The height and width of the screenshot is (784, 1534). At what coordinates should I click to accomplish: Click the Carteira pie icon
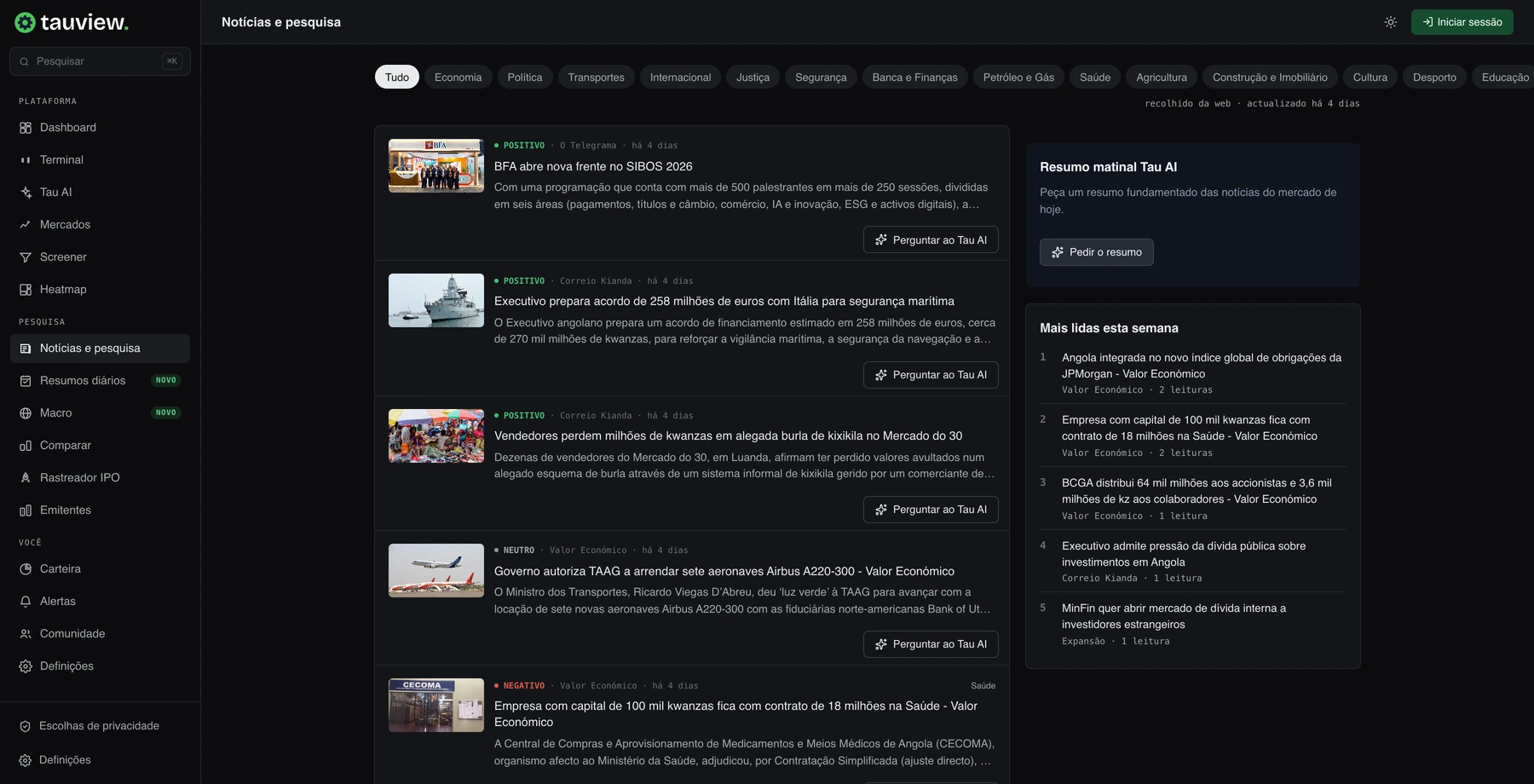[26, 569]
